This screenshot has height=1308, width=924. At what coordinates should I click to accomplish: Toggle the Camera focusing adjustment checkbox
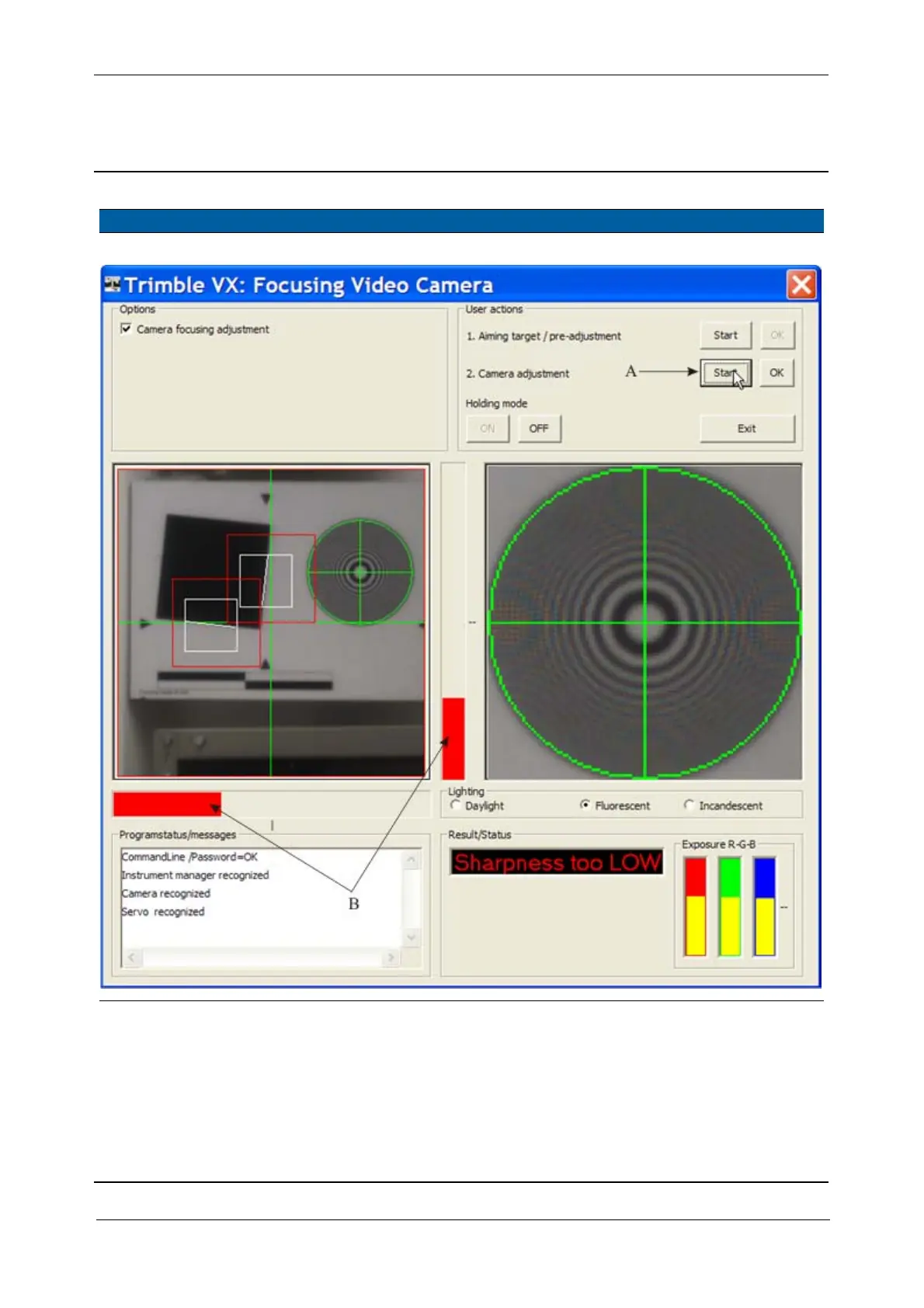coord(126,329)
